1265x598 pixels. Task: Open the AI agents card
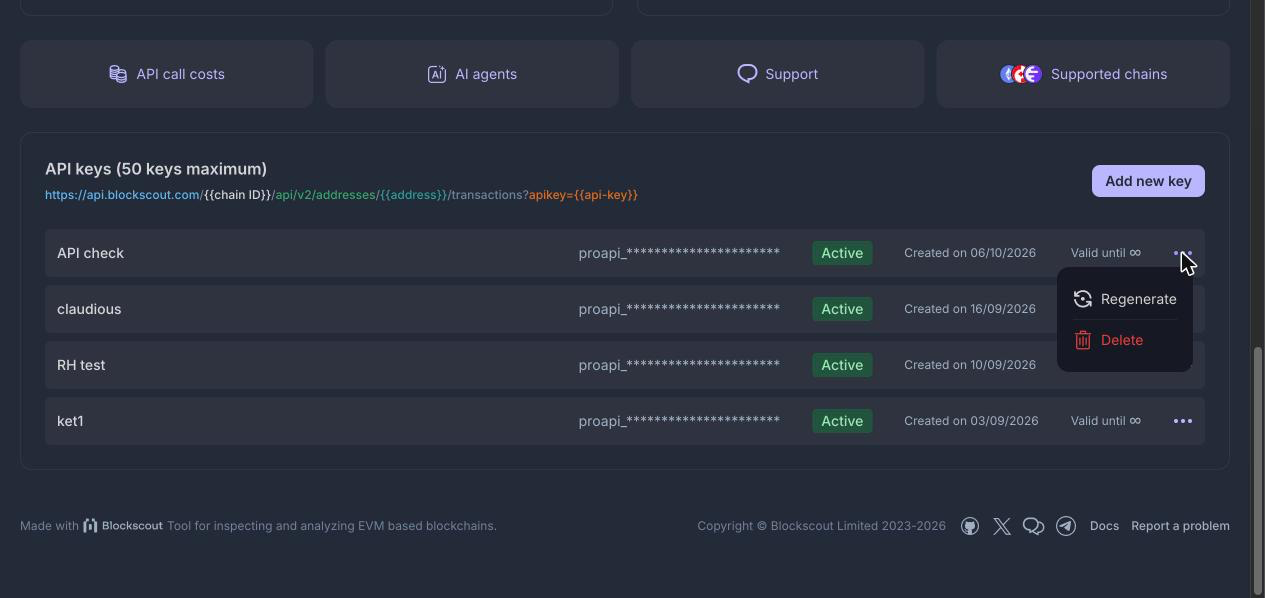point(472,74)
